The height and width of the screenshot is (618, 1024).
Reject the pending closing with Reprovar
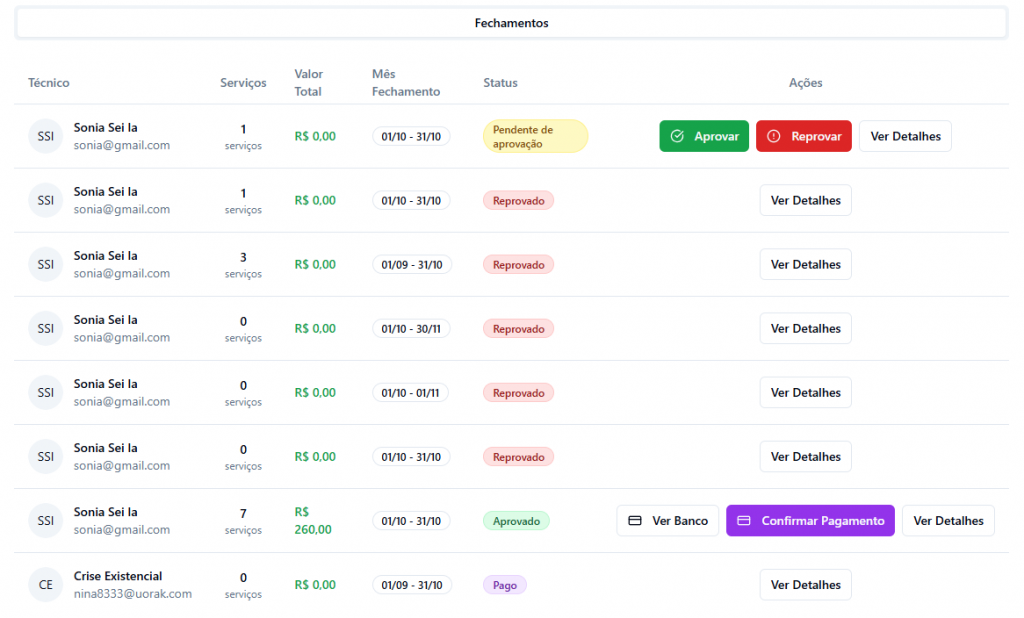[x=803, y=136]
